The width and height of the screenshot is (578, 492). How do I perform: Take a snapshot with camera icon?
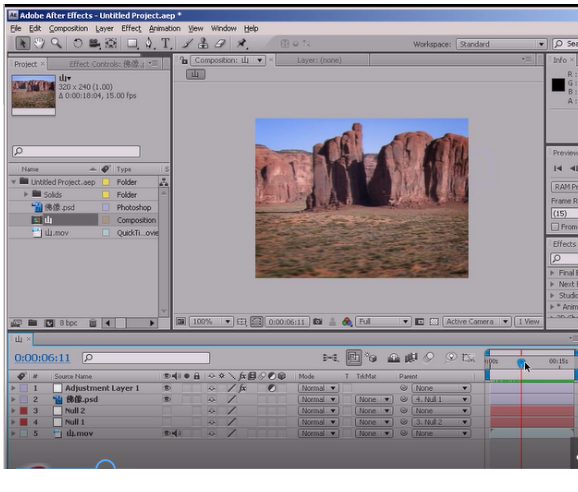tap(317, 322)
